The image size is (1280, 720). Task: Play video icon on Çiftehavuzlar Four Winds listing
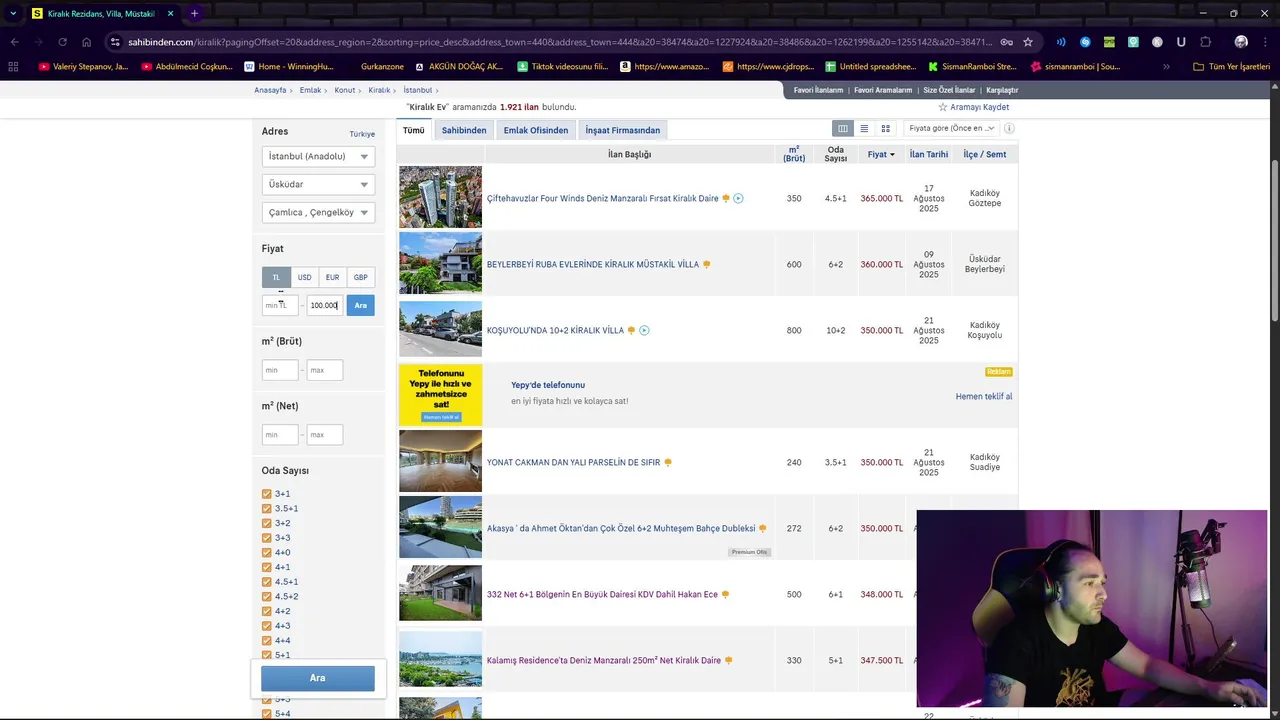coord(738,198)
